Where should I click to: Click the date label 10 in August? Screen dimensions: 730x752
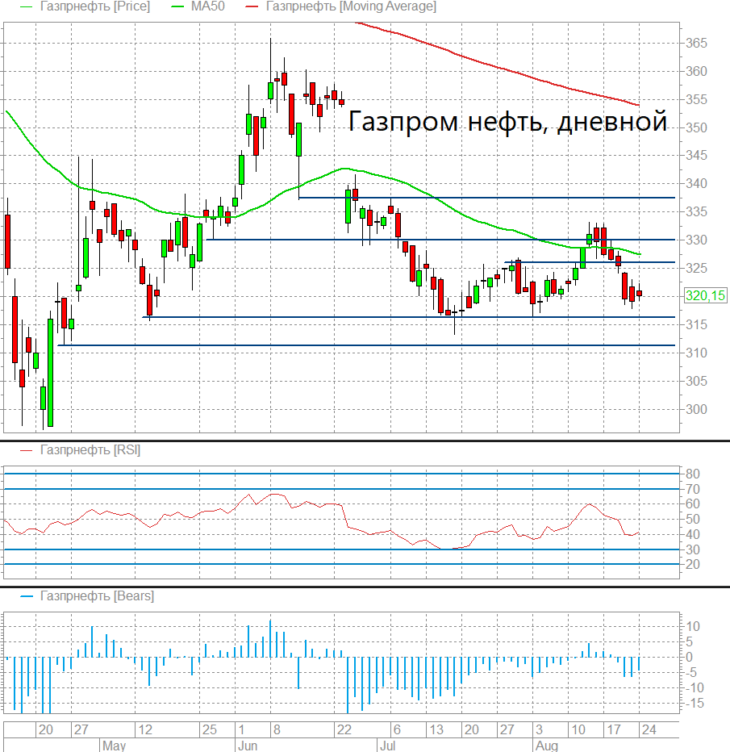coord(578,730)
